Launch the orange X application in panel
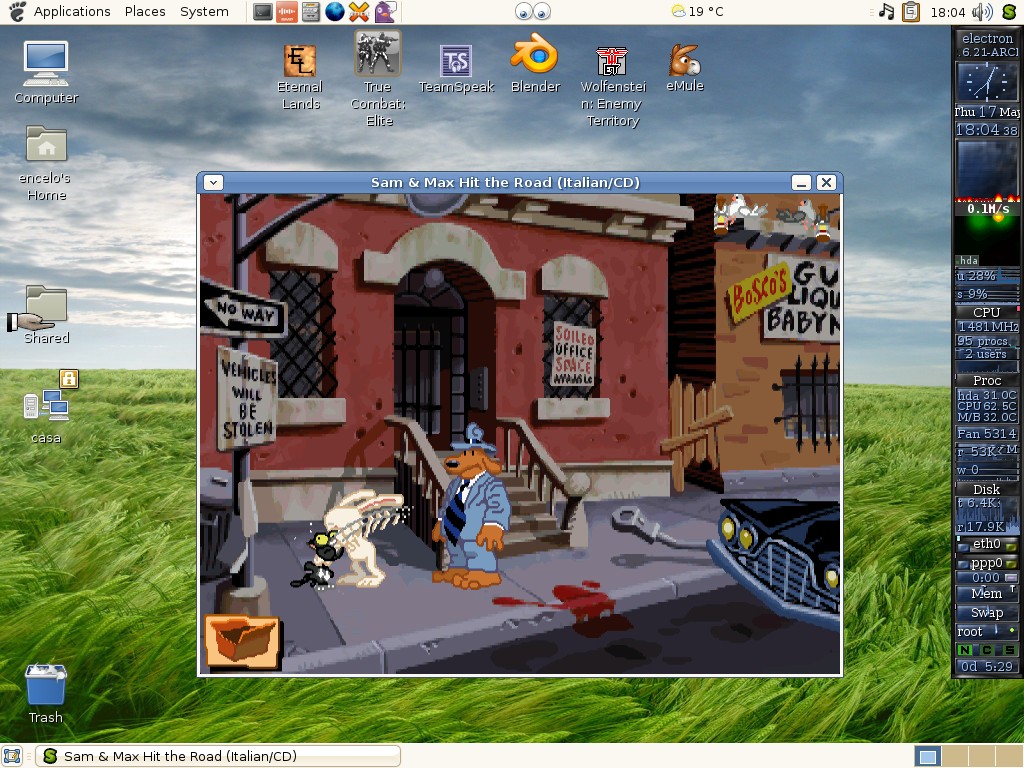Viewport: 1024px width, 768px height. (x=359, y=12)
